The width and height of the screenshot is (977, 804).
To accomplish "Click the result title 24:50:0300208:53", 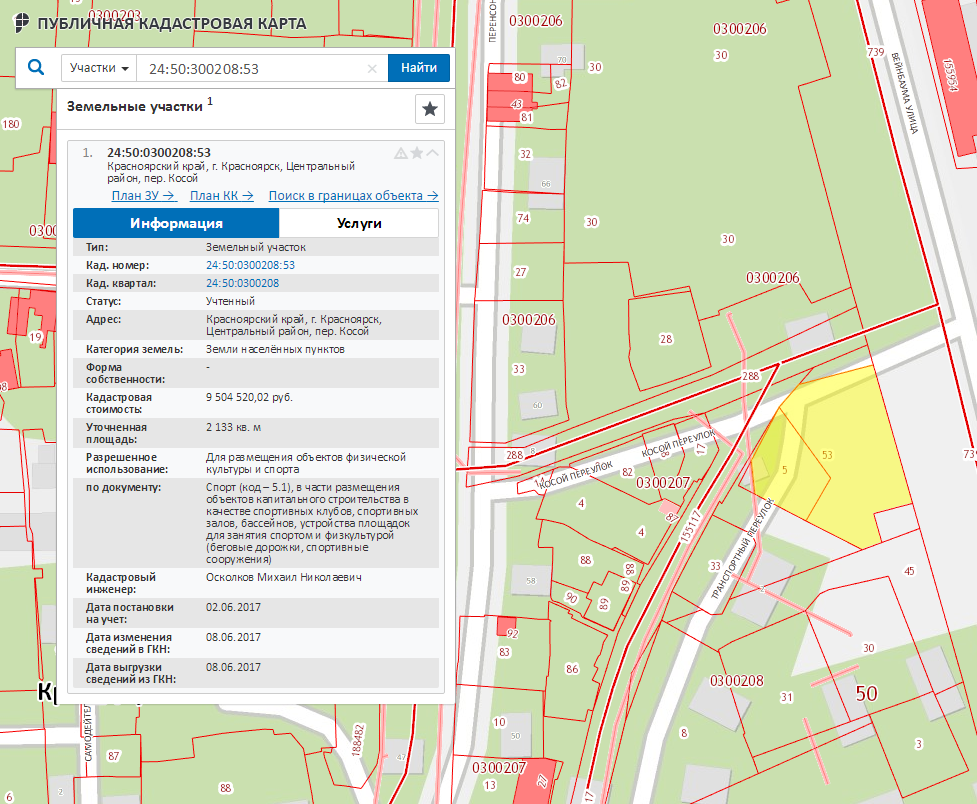I will coord(159,152).
